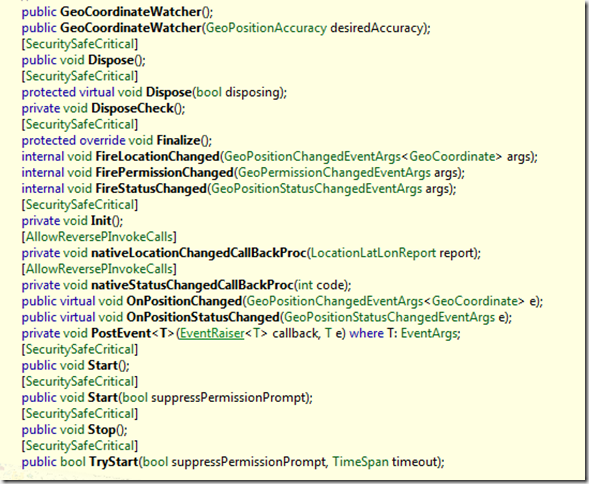The width and height of the screenshot is (589, 484).
Task: Select the OnPositionStatusChanged method name
Action: coord(203,318)
